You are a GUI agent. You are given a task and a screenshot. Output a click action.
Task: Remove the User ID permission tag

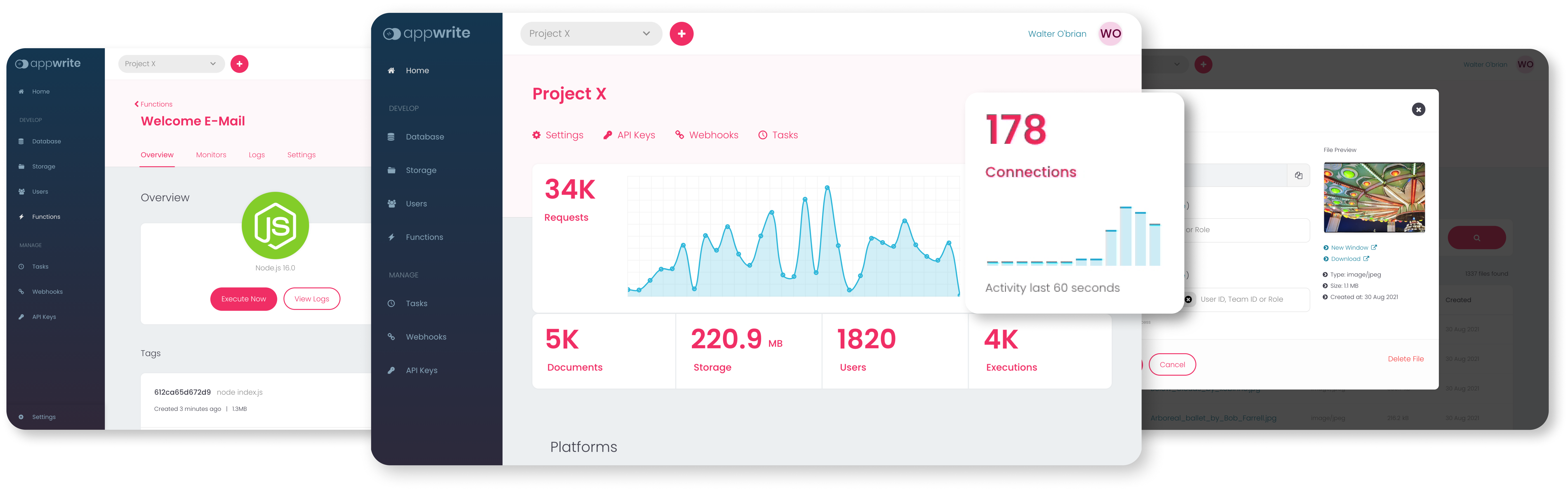click(x=1188, y=299)
